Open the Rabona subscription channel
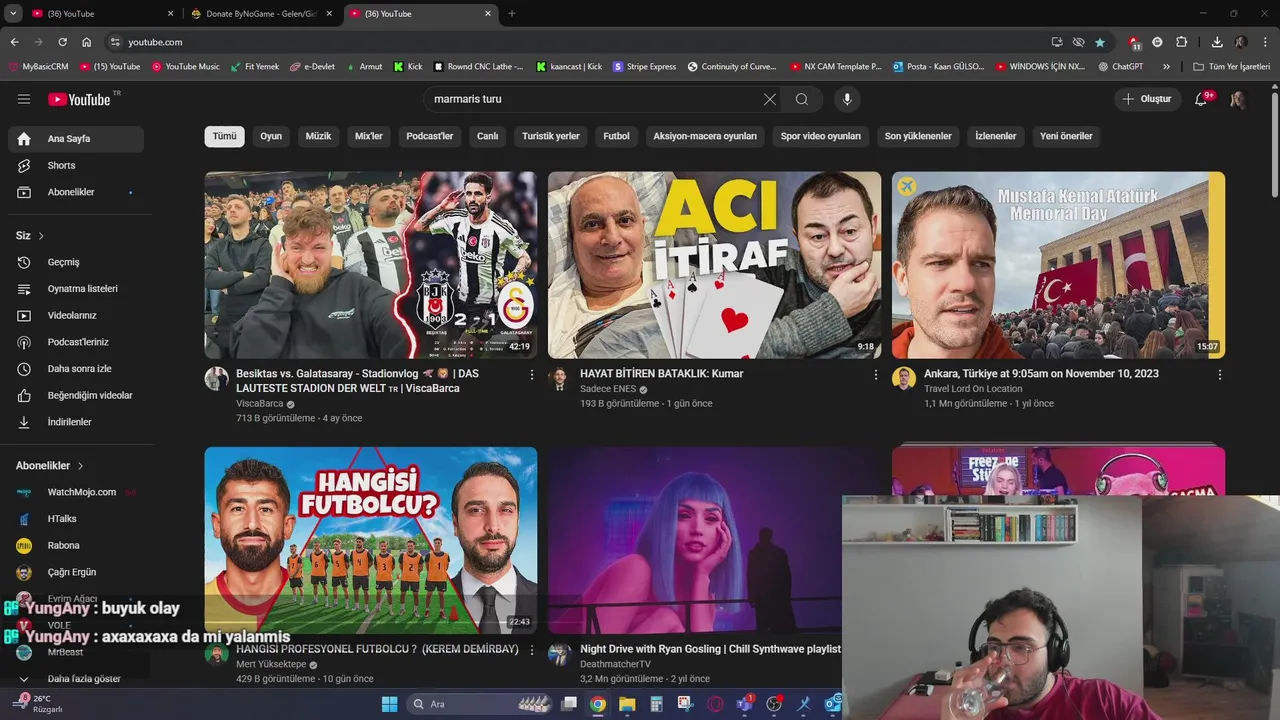This screenshot has height=720, width=1280. coord(76,546)
